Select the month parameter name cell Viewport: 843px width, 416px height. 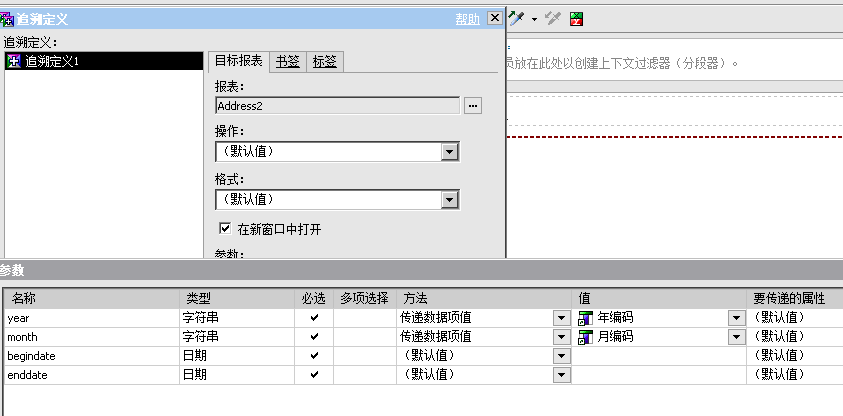click(92, 337)
